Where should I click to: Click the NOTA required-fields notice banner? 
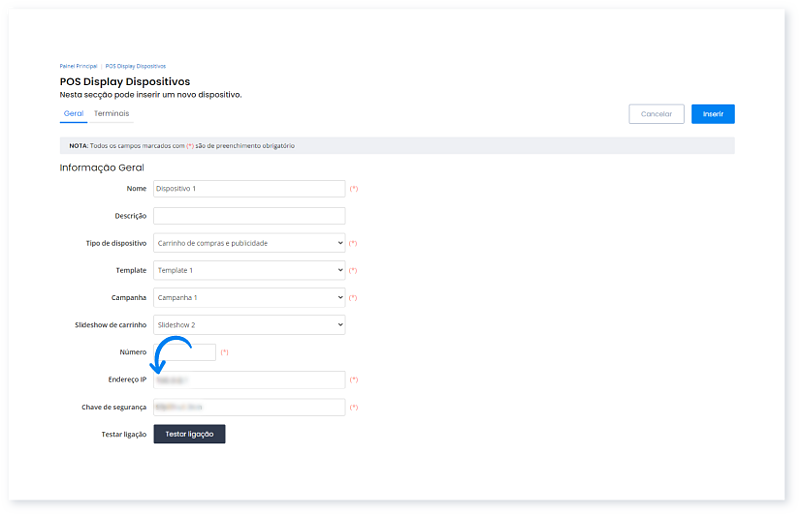[x=397, y=146]
